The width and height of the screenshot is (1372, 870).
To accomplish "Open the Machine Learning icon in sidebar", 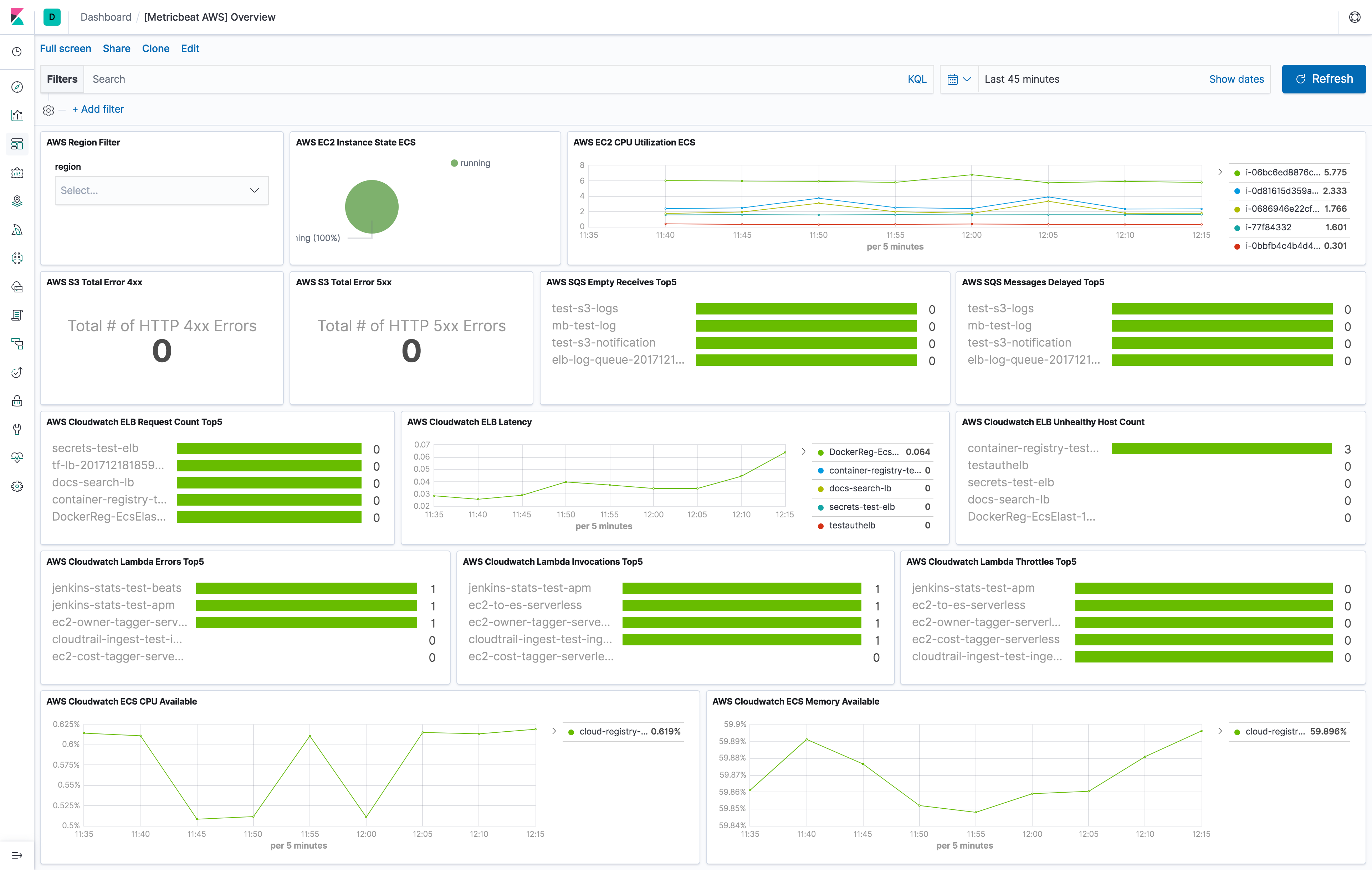I will click(17, 258).
